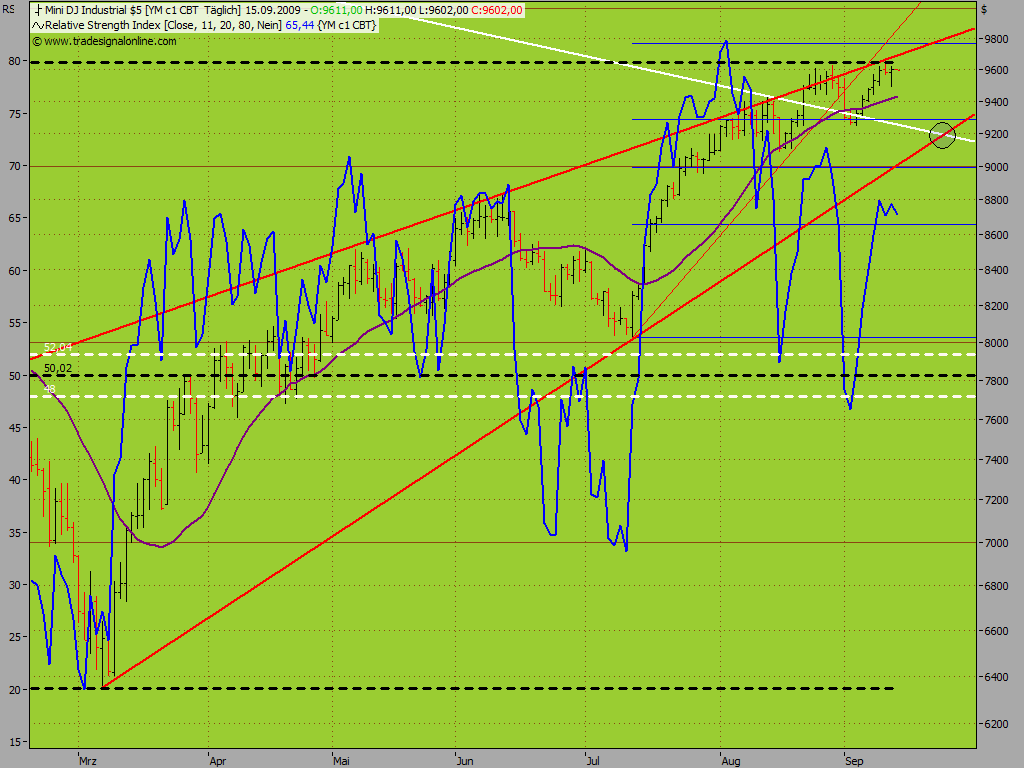Click the $ header of the right axis

point(984,9)
